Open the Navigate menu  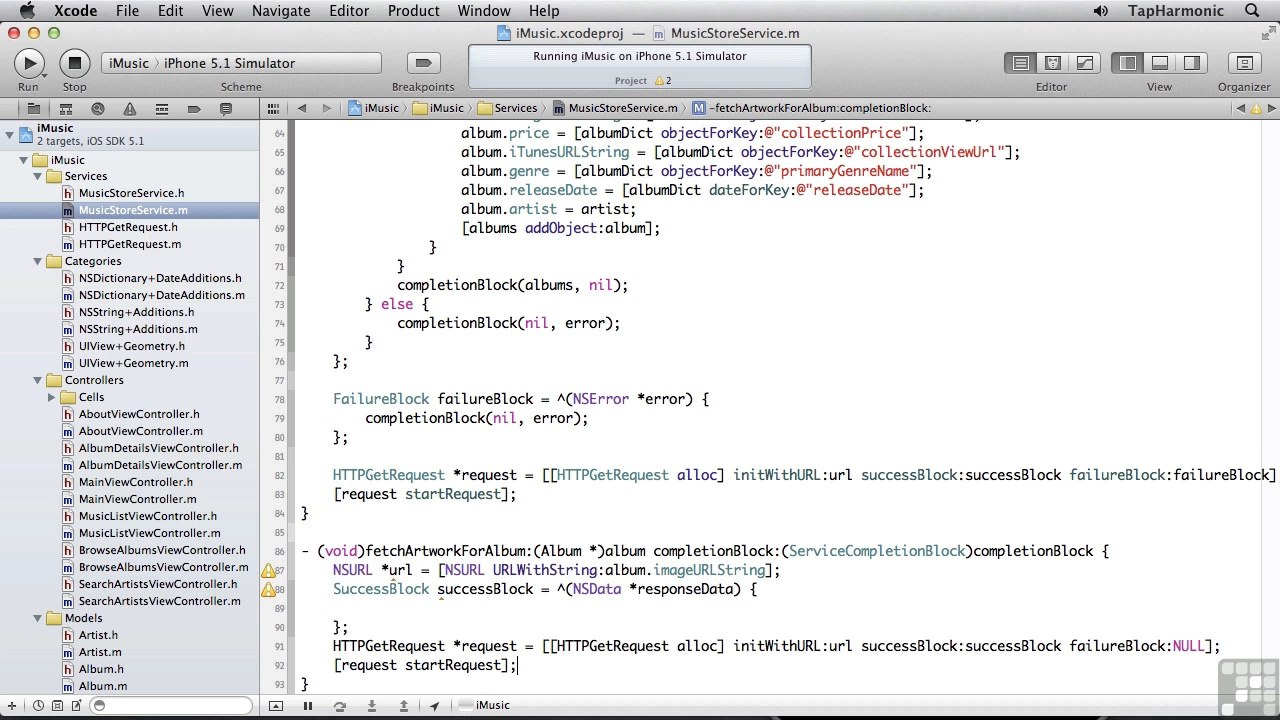point(281,11)
